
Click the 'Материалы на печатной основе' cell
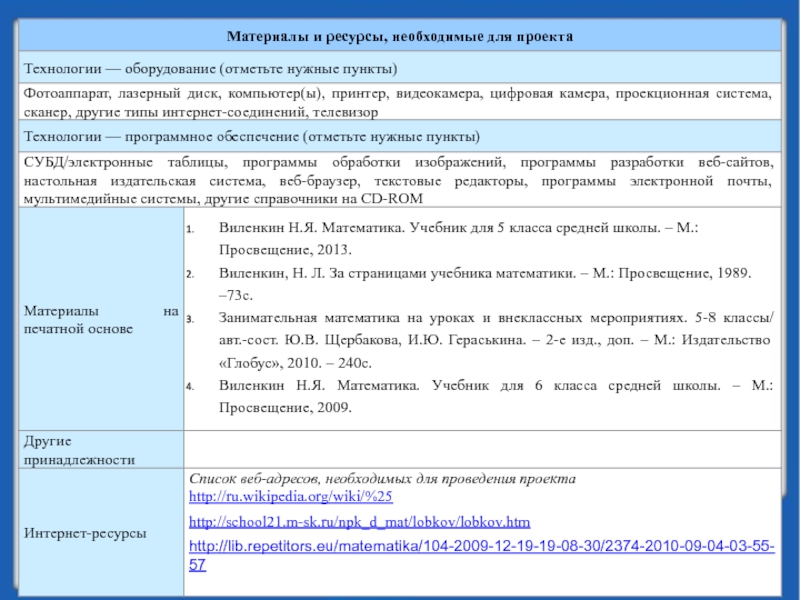click(x=101, y=319)
